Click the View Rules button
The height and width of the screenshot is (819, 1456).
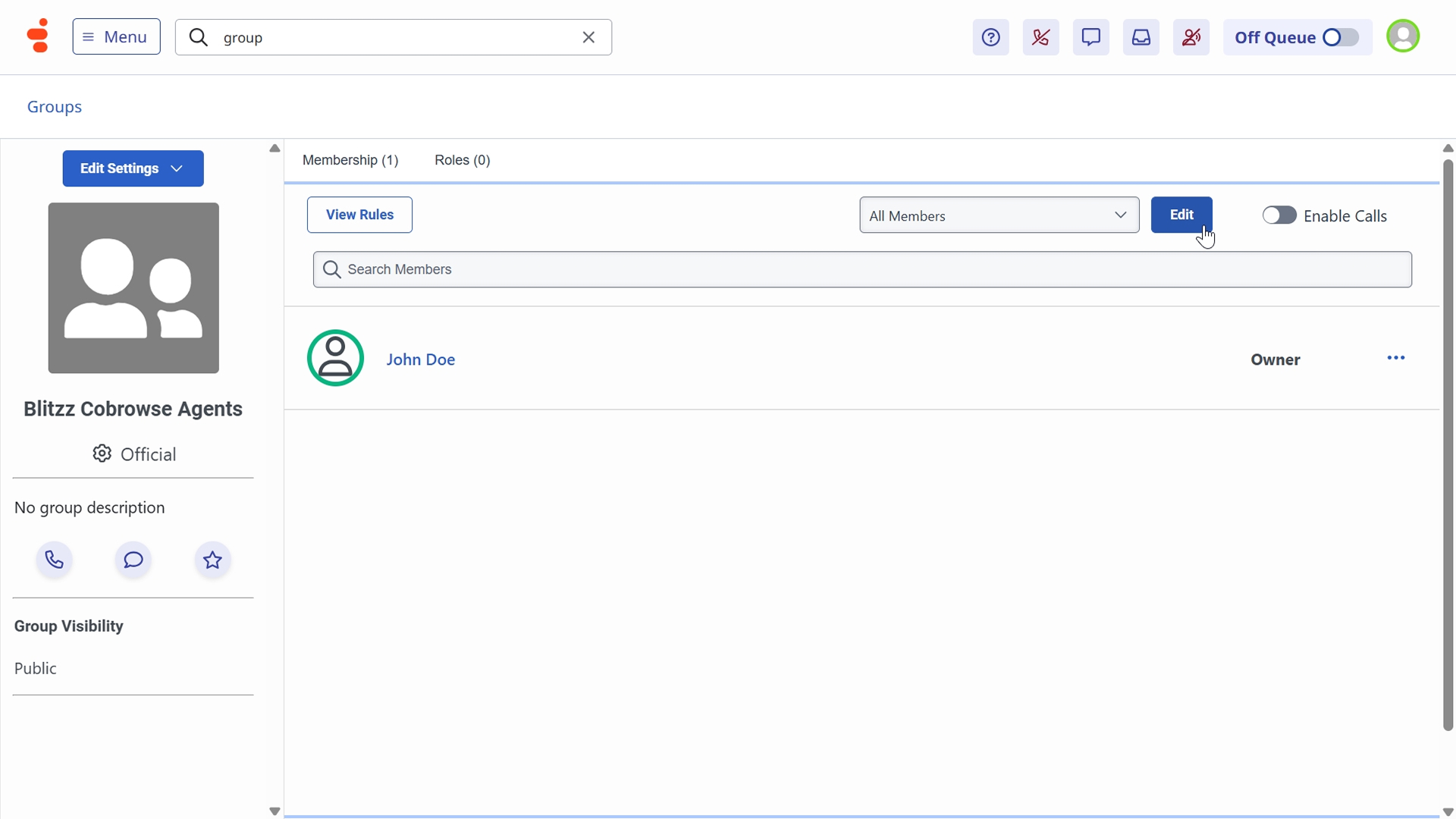pyautogui.click(x=359, y=215)
